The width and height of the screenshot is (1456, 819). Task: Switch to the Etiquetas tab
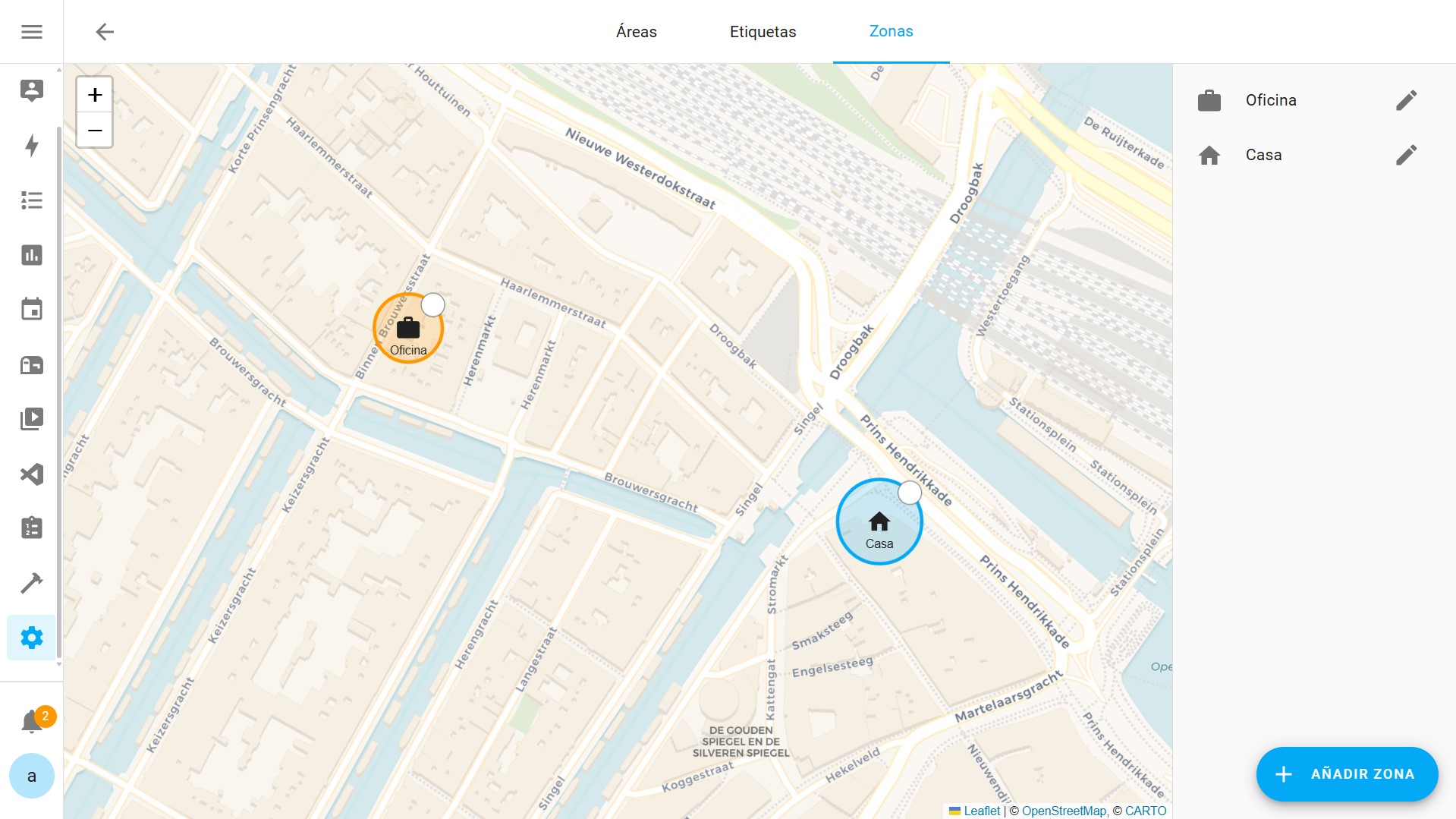point(763,32)
